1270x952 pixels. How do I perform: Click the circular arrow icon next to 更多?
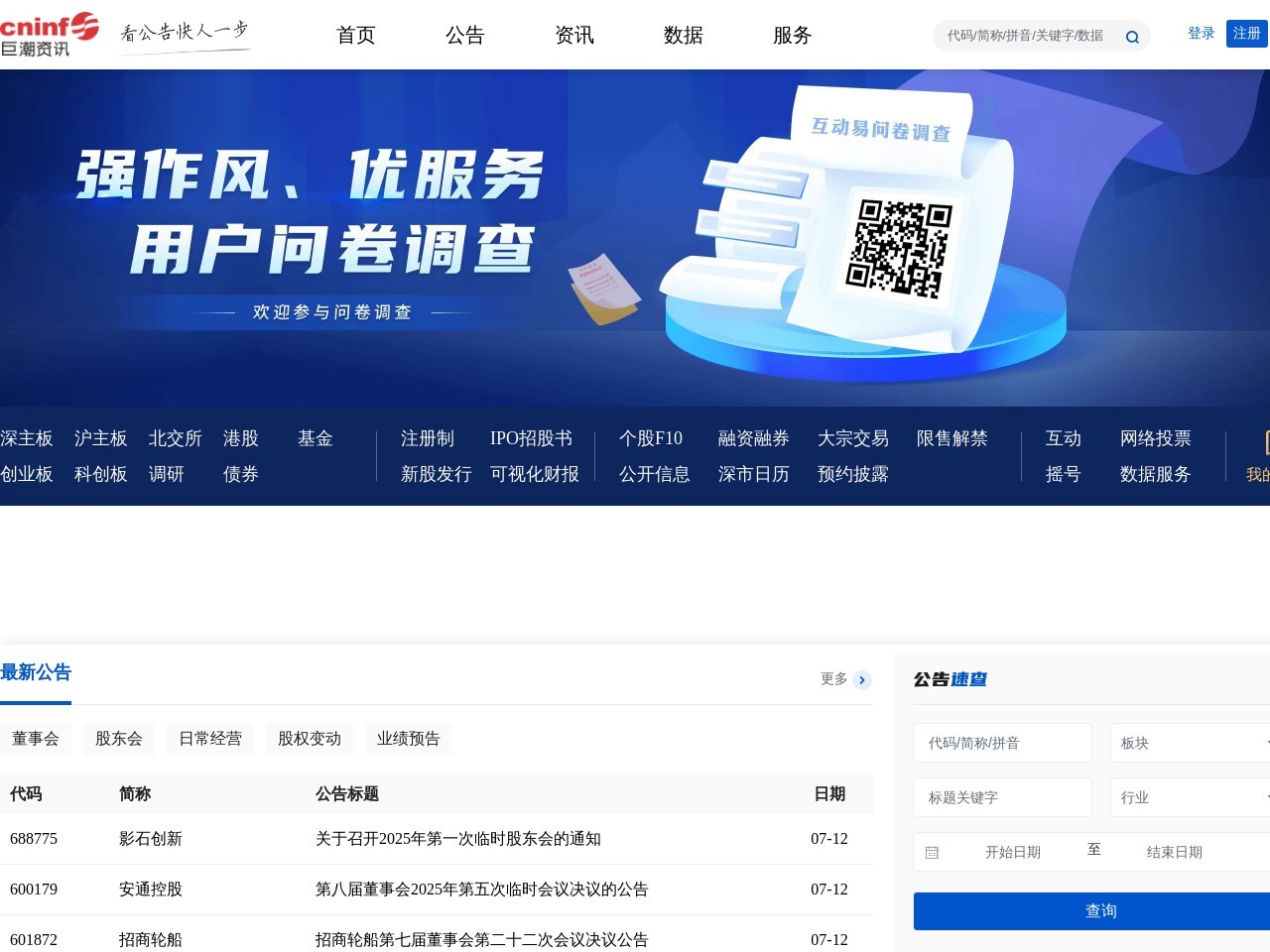[x=861, y=680]
